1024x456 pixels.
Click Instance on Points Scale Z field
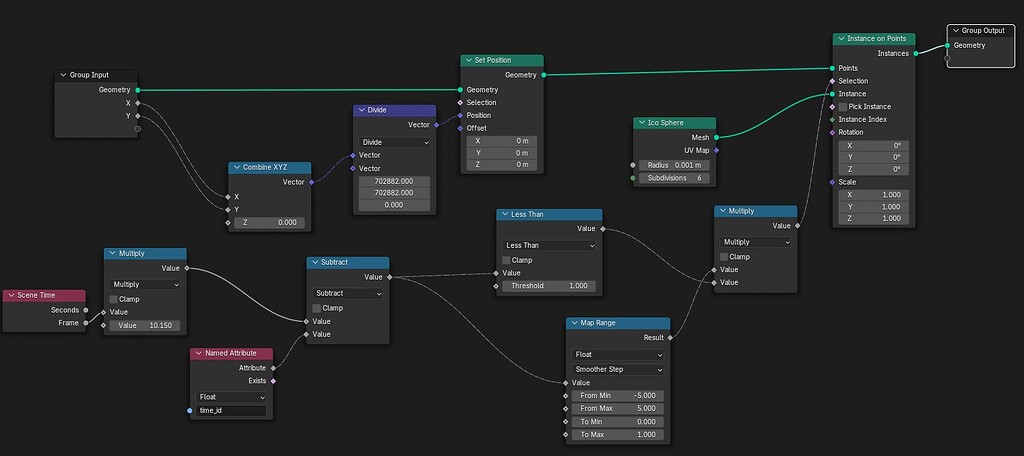click(873, 218)
